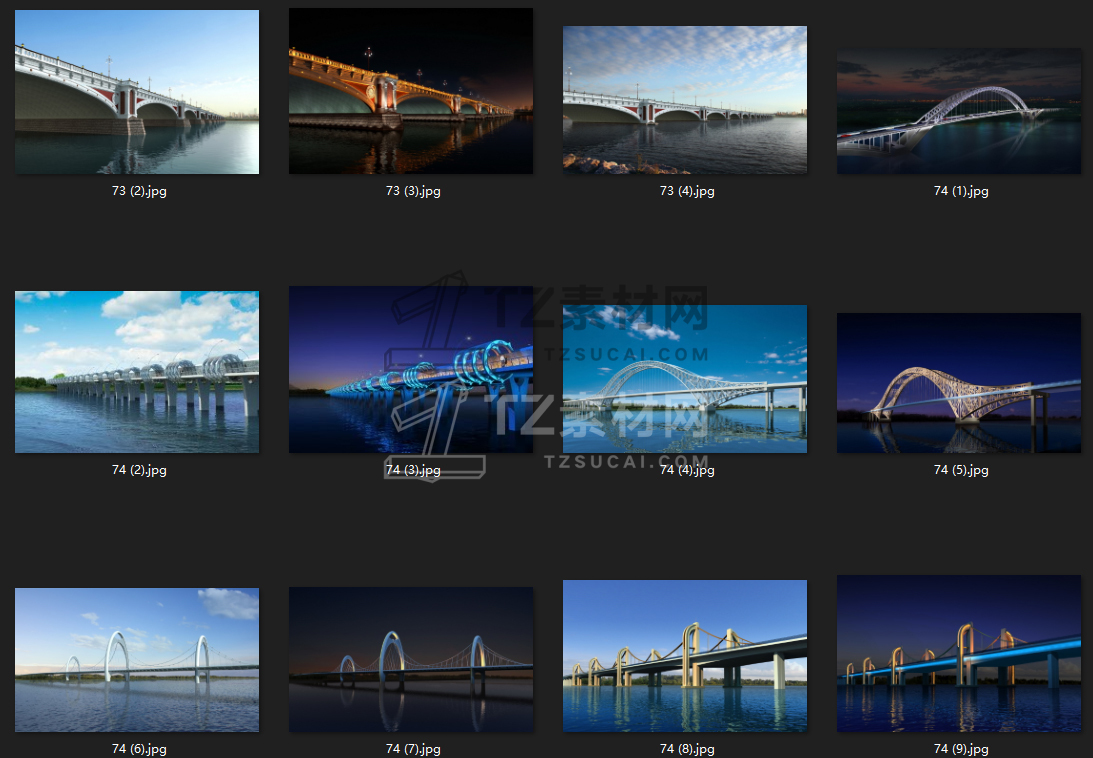Click file name 74 (4).jpg

[687, 470]
